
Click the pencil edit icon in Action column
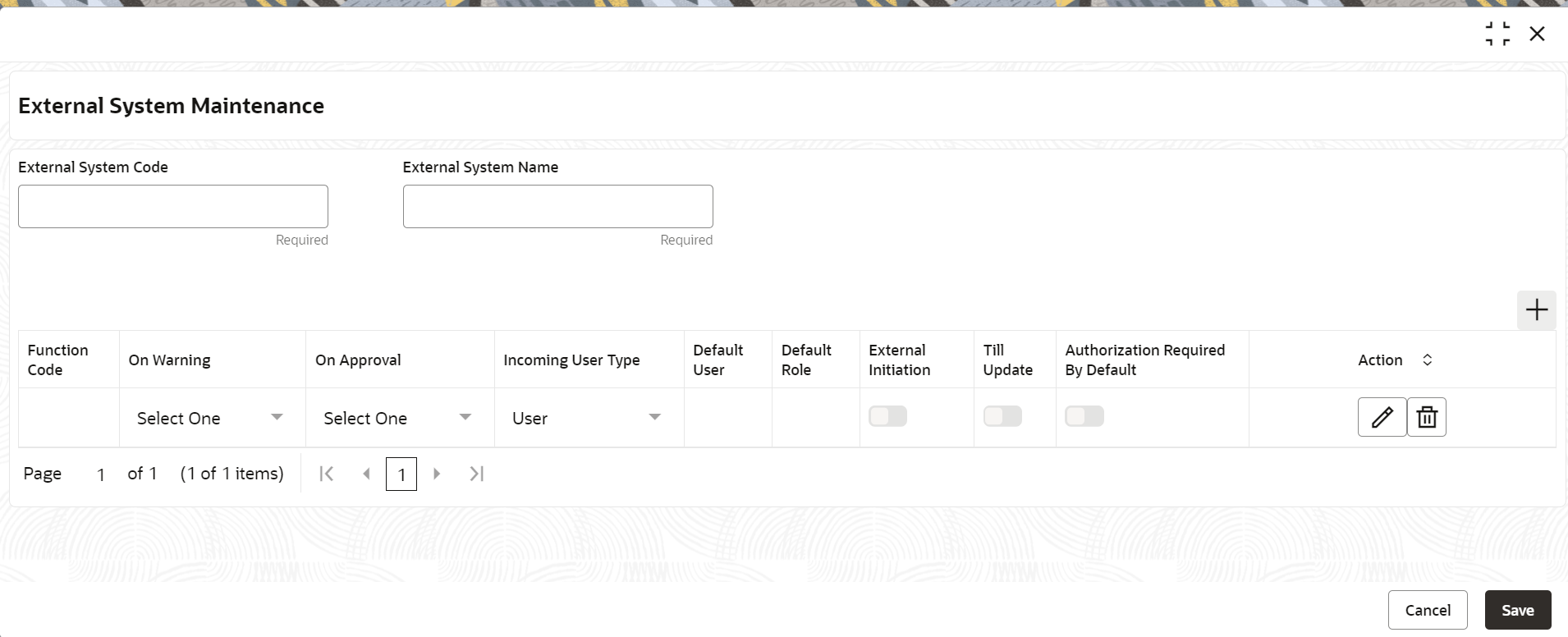[1382, 417]
